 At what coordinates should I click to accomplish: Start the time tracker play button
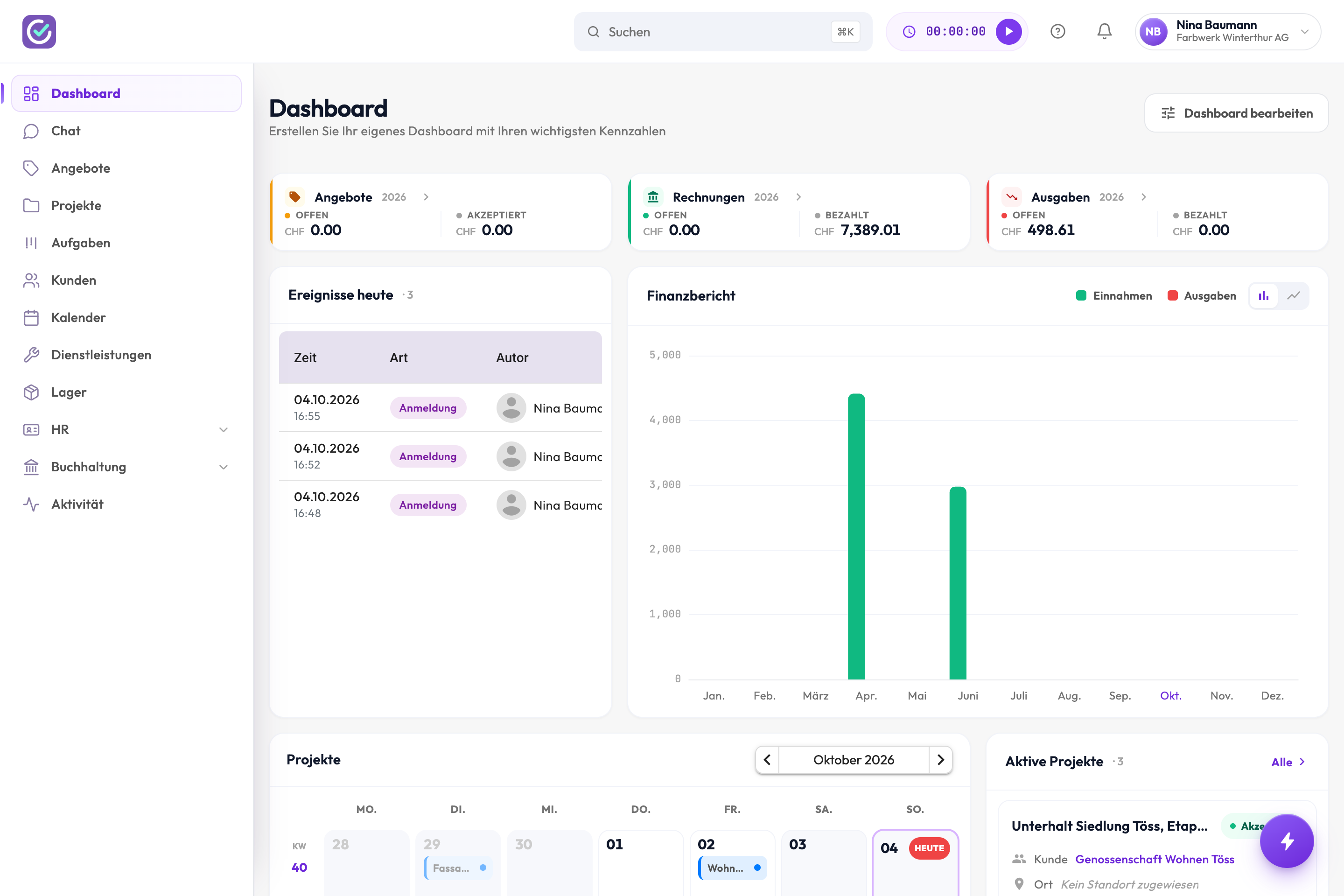pyautogui.click(x=1008, y=31)
